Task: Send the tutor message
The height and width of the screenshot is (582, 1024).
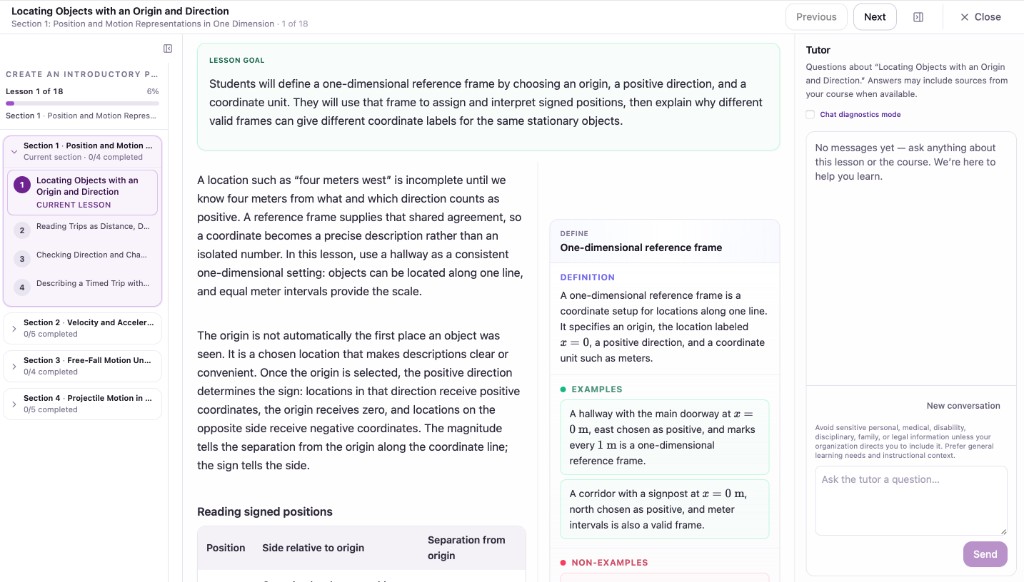Action: (x=985, y=554)
